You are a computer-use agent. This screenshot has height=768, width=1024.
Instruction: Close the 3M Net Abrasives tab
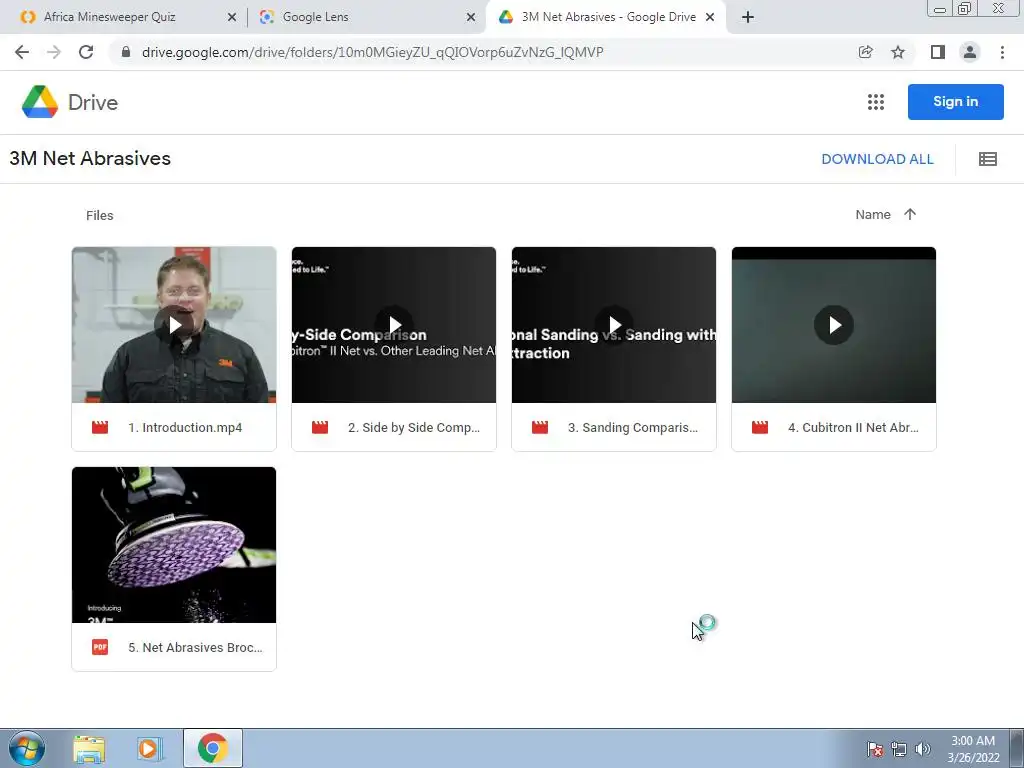click(710, 18)
